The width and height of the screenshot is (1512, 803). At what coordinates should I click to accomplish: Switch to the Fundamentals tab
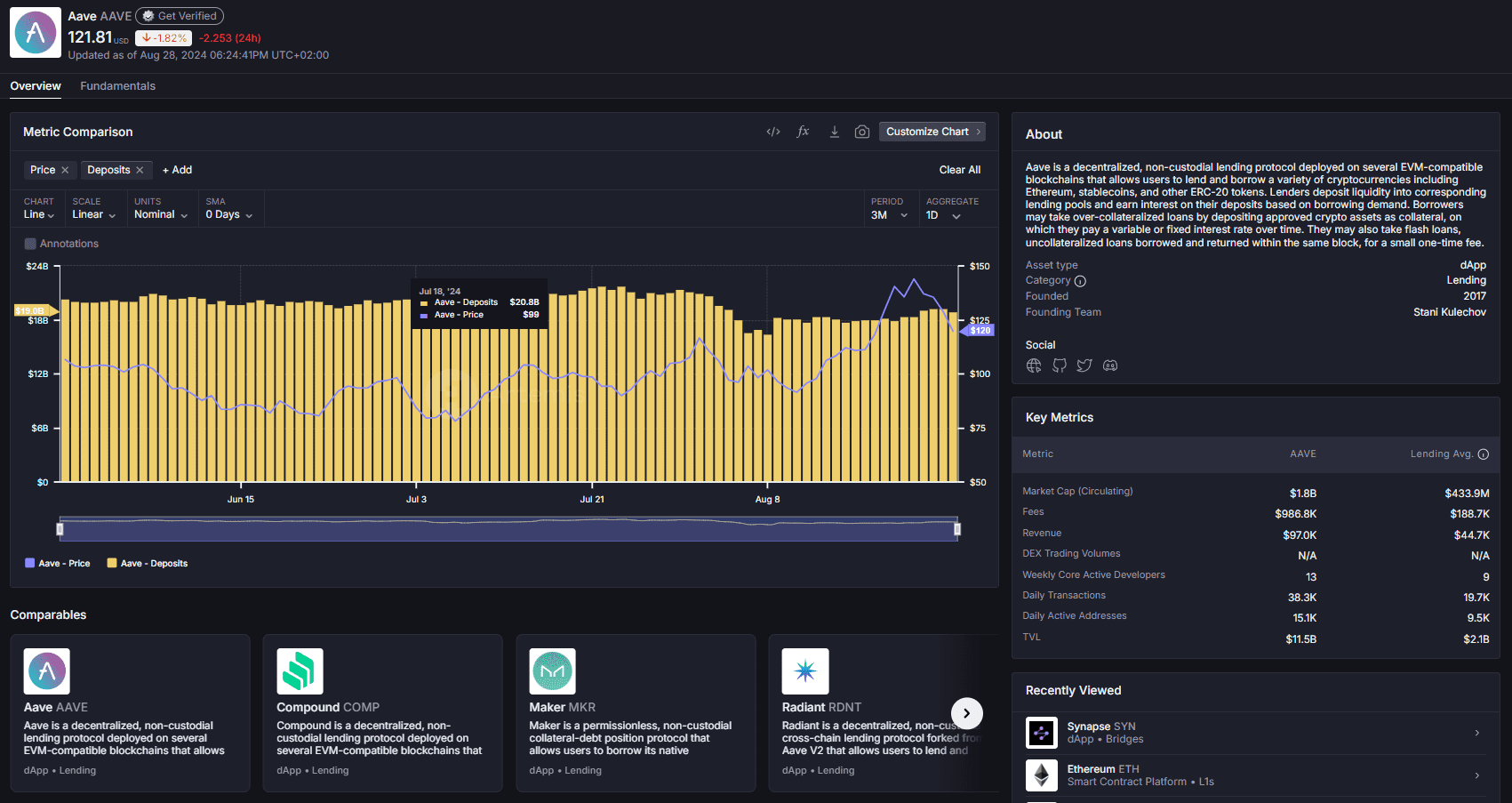(x=117, y=86)
